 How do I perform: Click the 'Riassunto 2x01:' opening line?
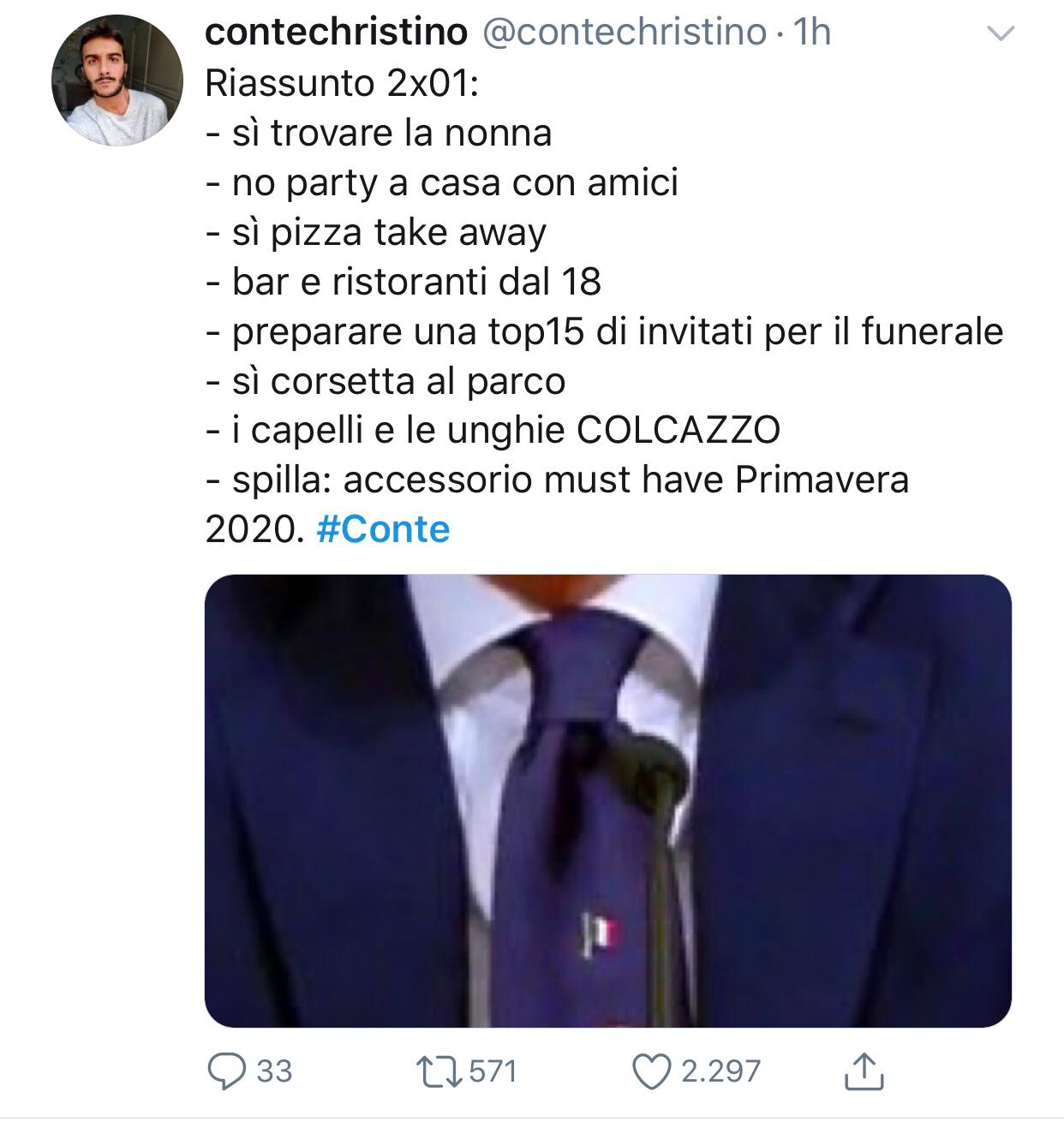(341, 83)
